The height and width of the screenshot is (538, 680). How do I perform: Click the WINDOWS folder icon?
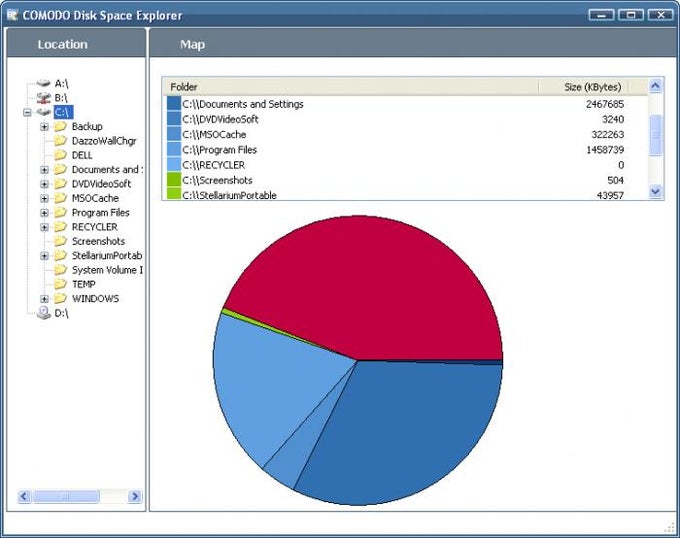pyautogui.click(x=60, y=298)
